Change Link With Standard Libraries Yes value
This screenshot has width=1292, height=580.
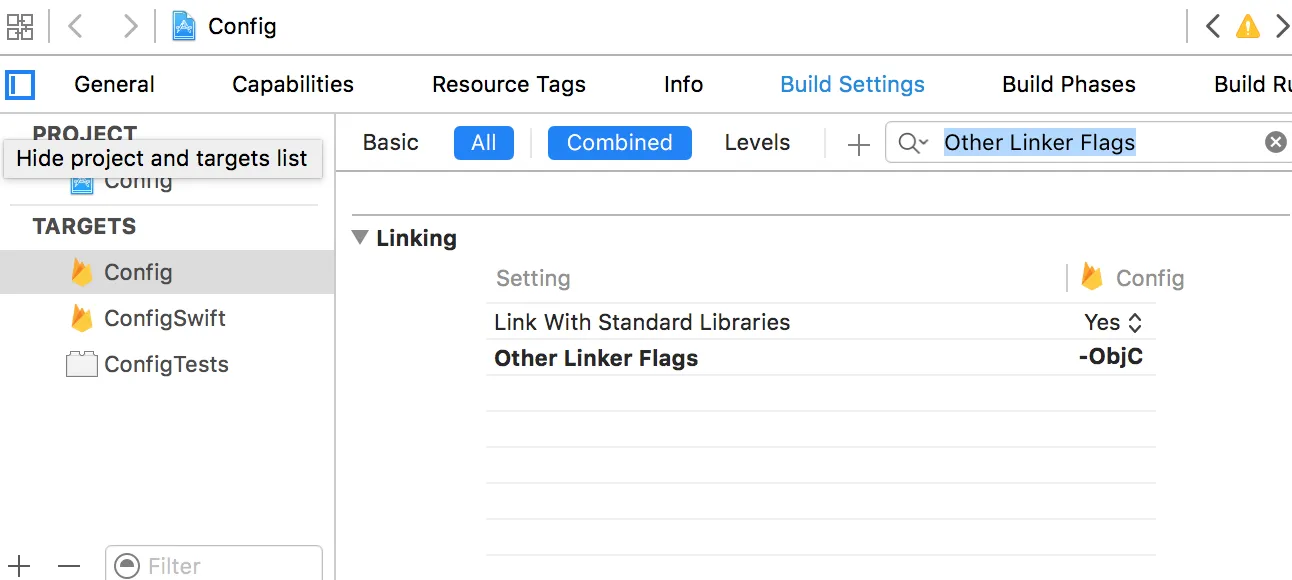point(1112,322)
